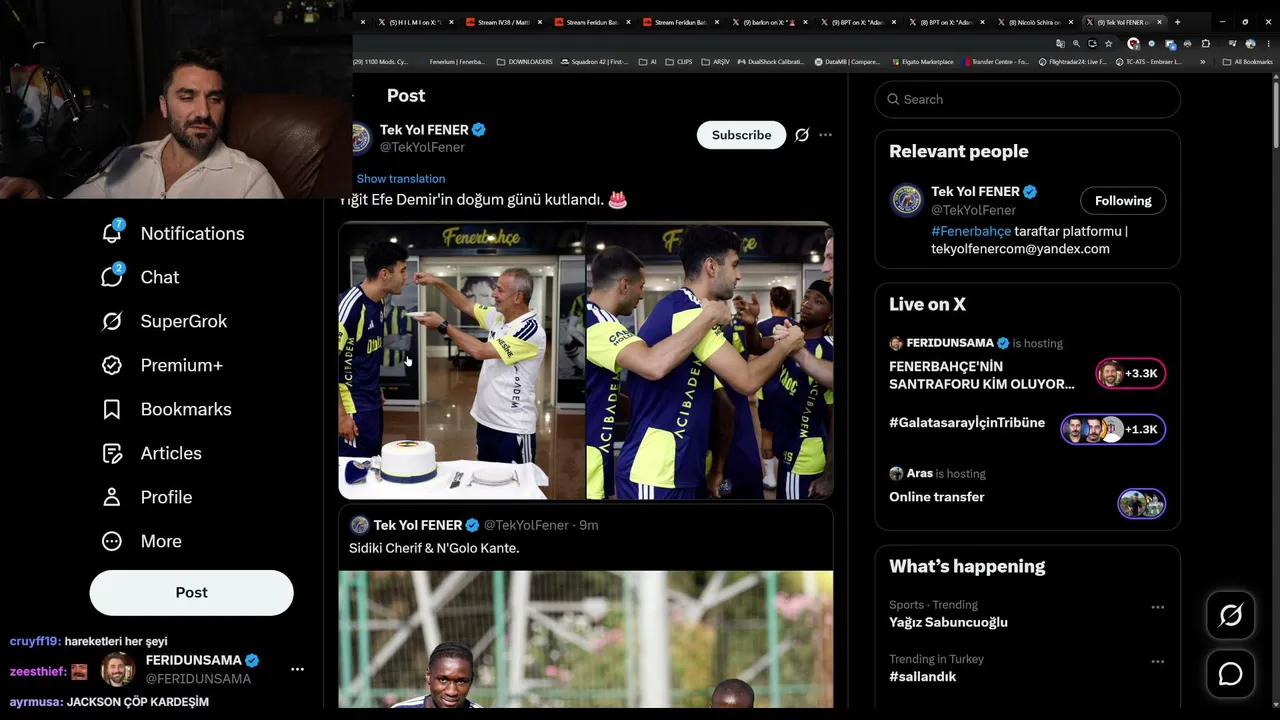Open the DOWNLOADERS bookmark folder

click(524, 62)
